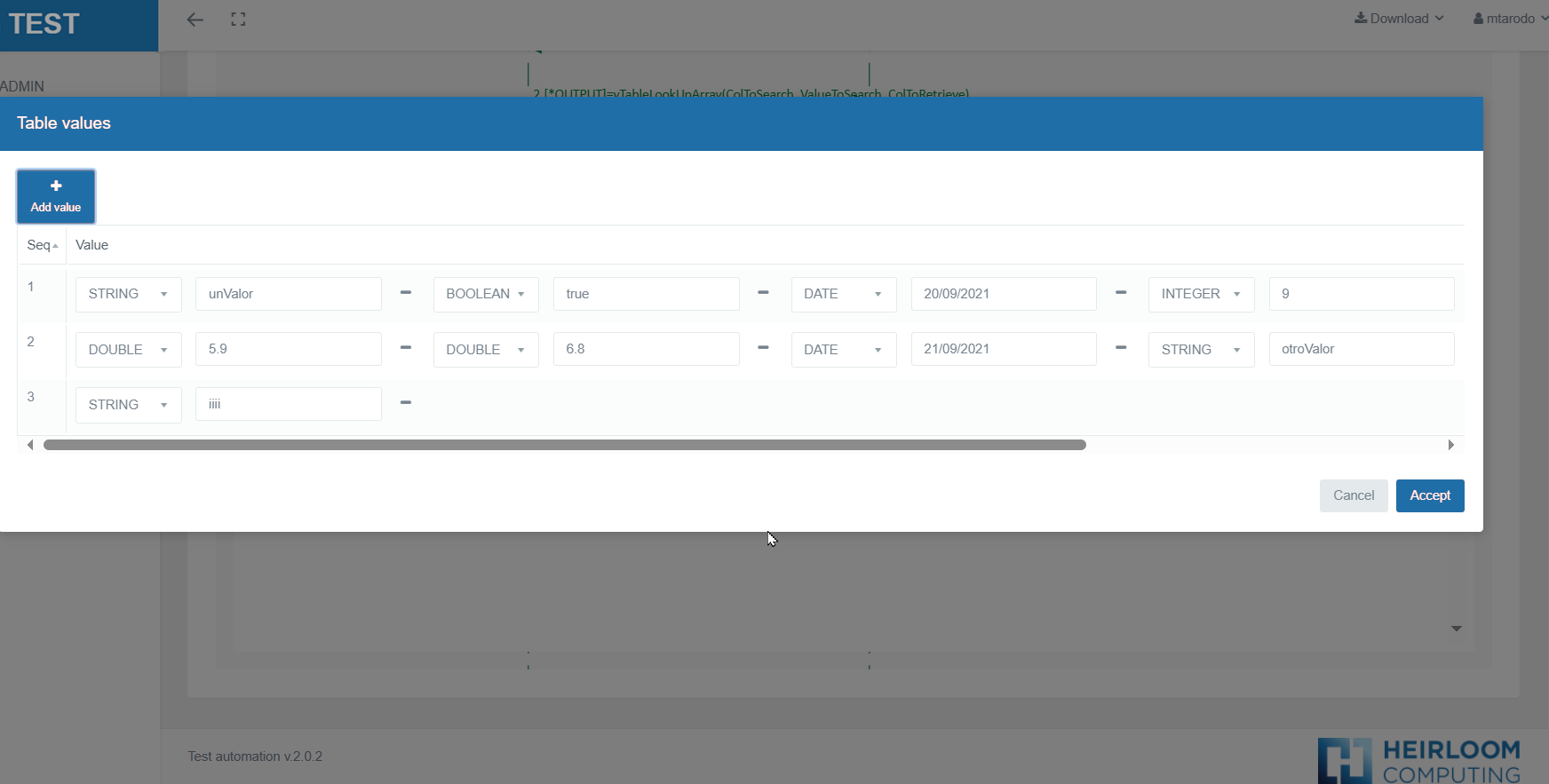Open BOOLEAN type dropdown in row 1

[x=486, y=294]
